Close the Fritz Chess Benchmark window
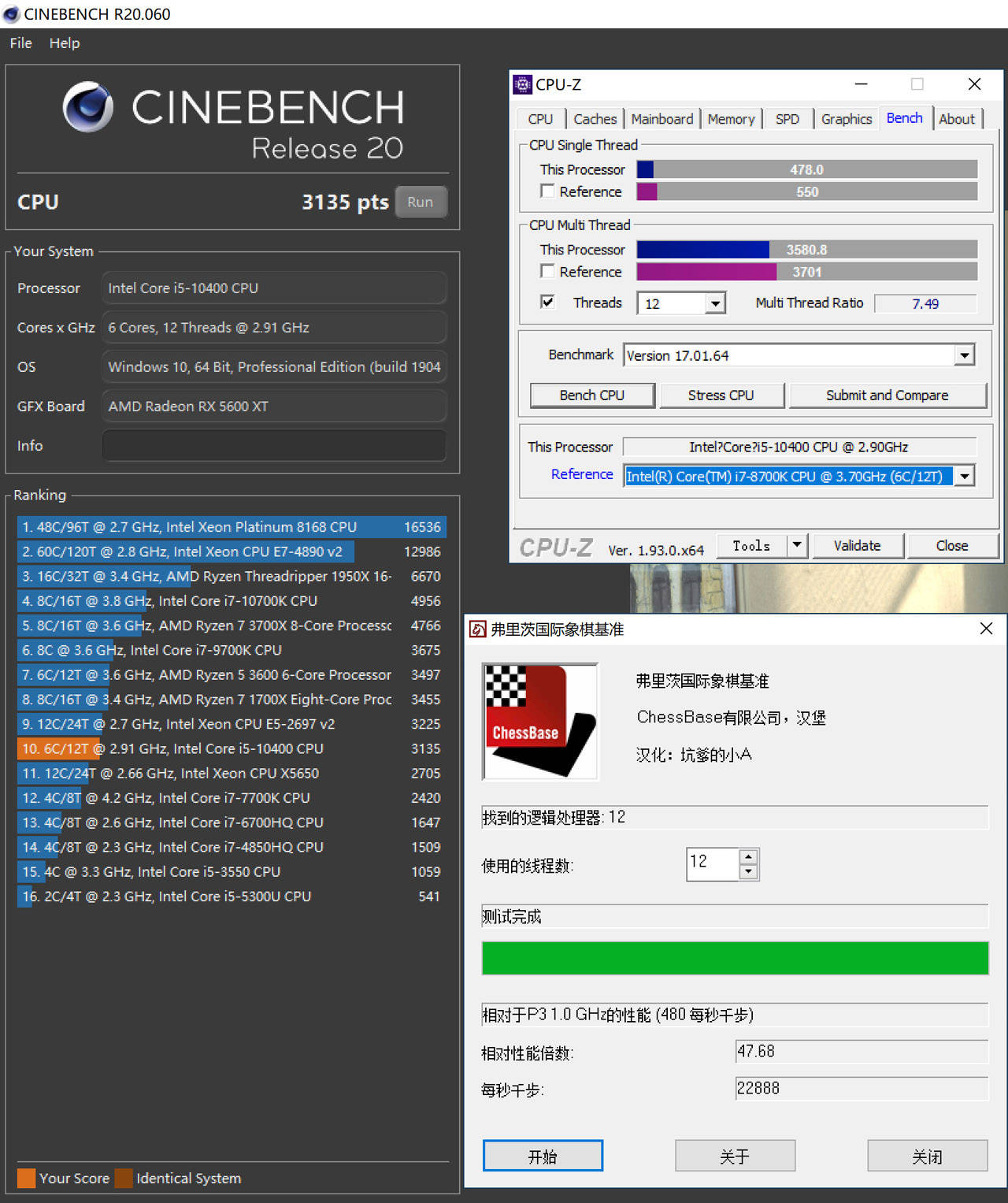This screenshot has height=1203, width=1008. [x=986, y=629]
